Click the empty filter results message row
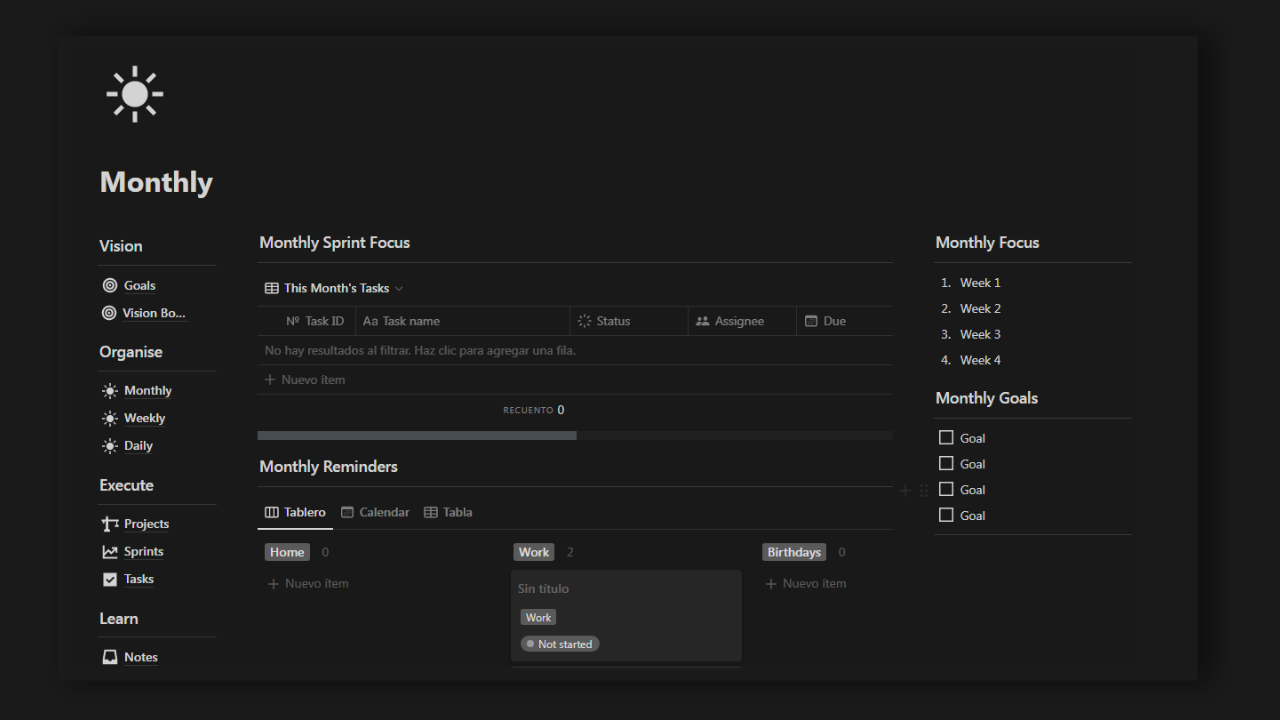The height and width of the screenshot is (720, 1280). pyautogui.click(x=575, y=350)
